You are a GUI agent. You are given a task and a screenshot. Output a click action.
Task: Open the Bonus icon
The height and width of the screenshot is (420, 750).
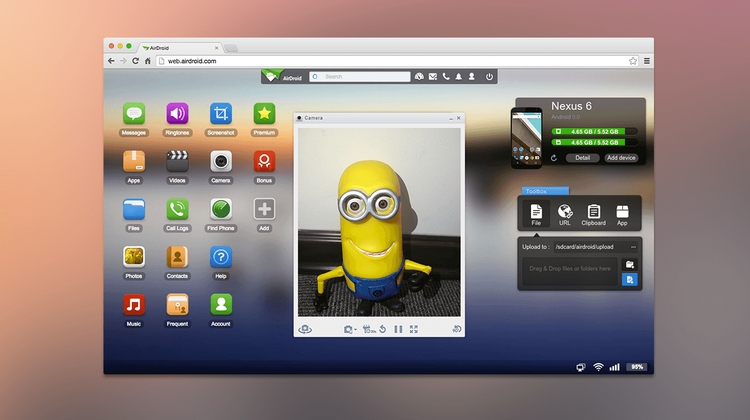[265, 161]
